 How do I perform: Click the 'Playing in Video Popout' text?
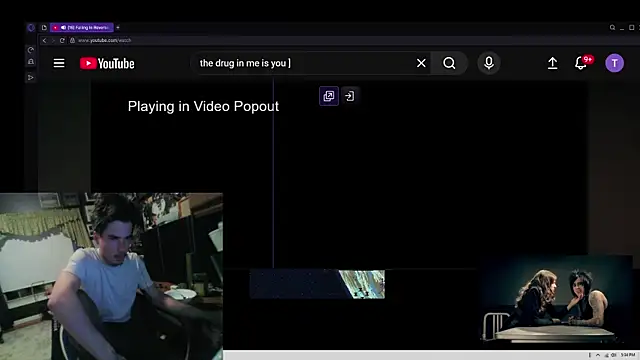[x=203, y=107]
